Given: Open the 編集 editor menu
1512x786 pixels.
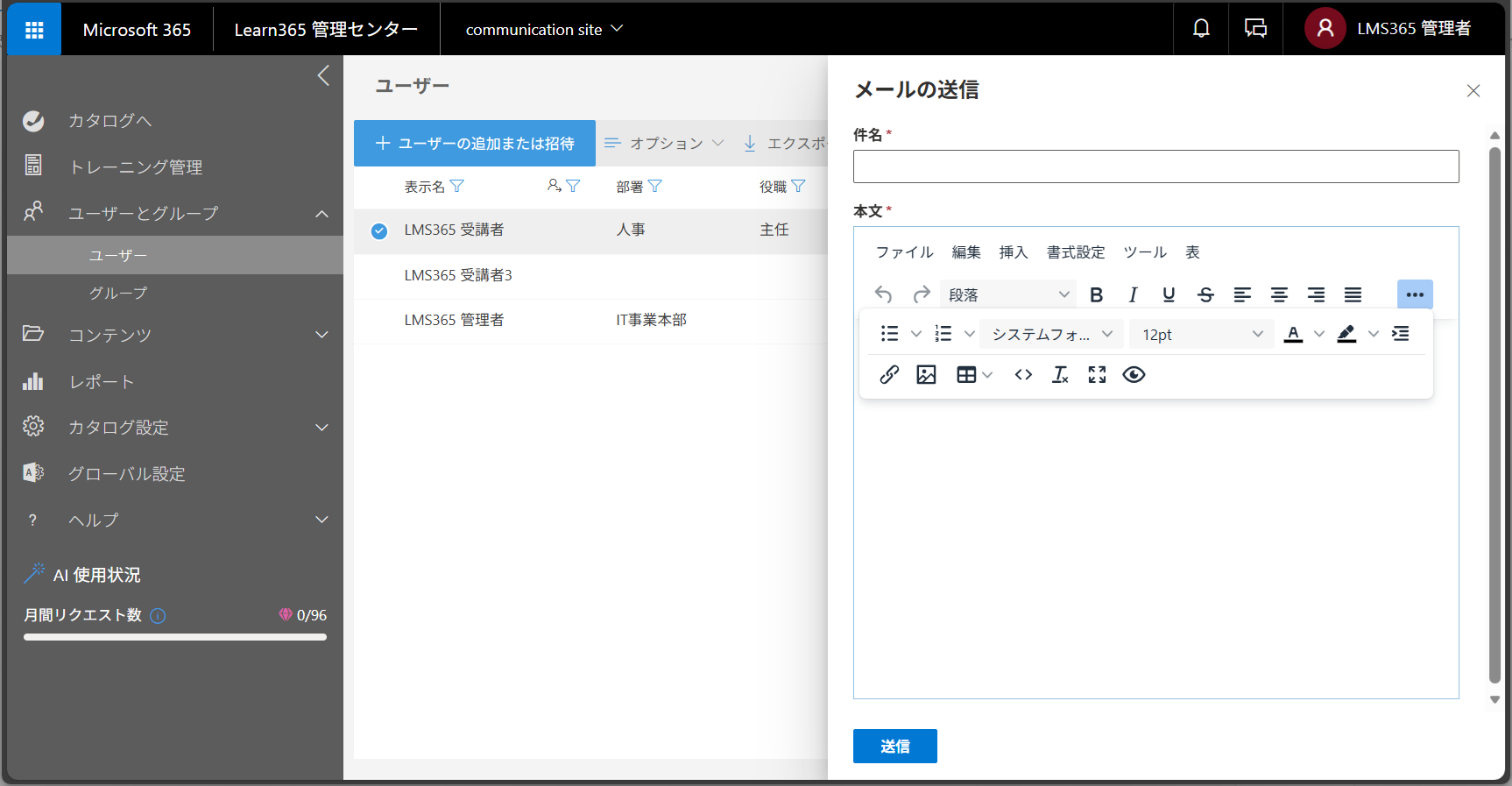Looking at the screenshot, I should click(x=966, y=252).
